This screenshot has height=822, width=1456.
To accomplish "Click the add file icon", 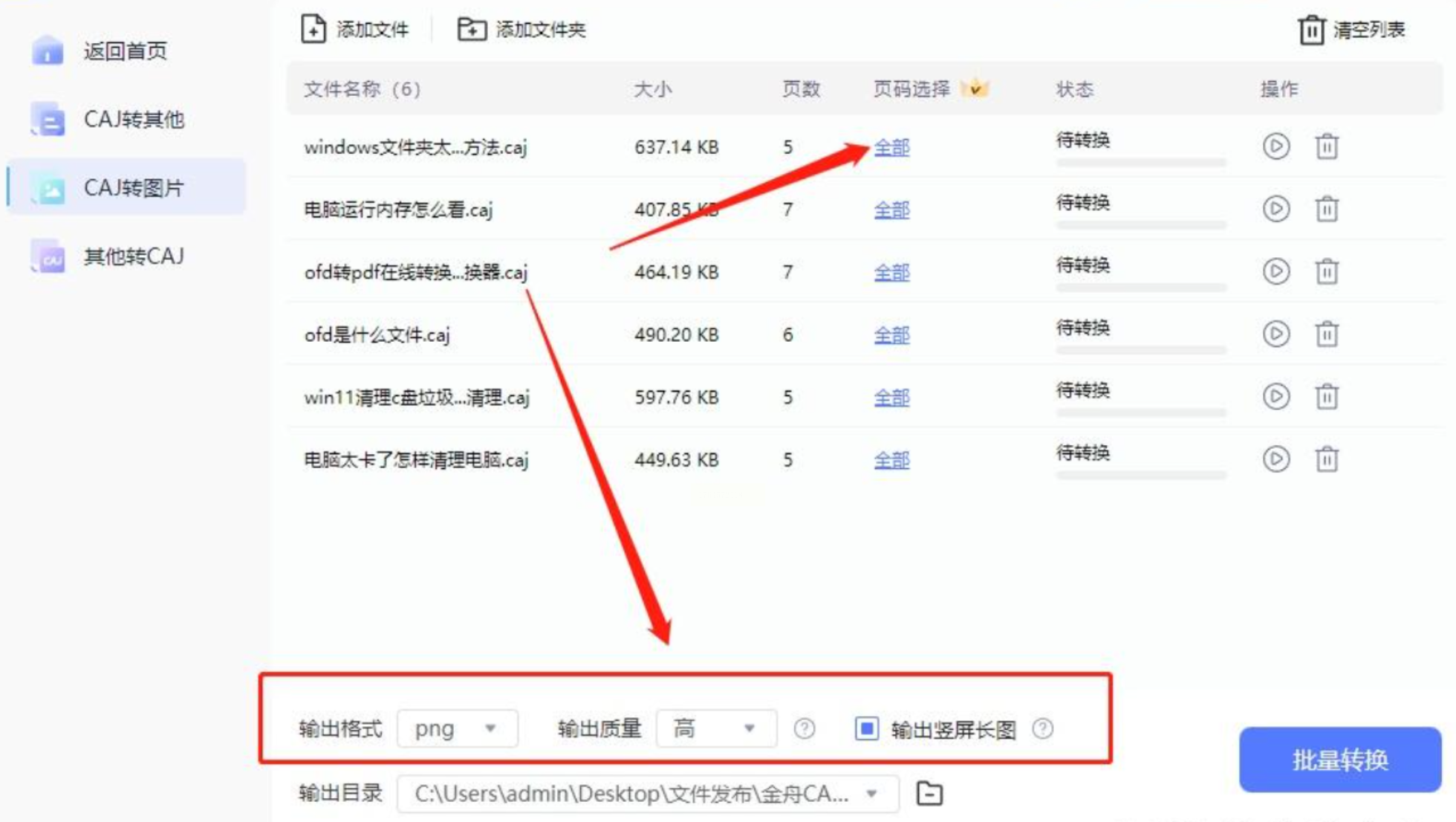I will pos(313,30).
